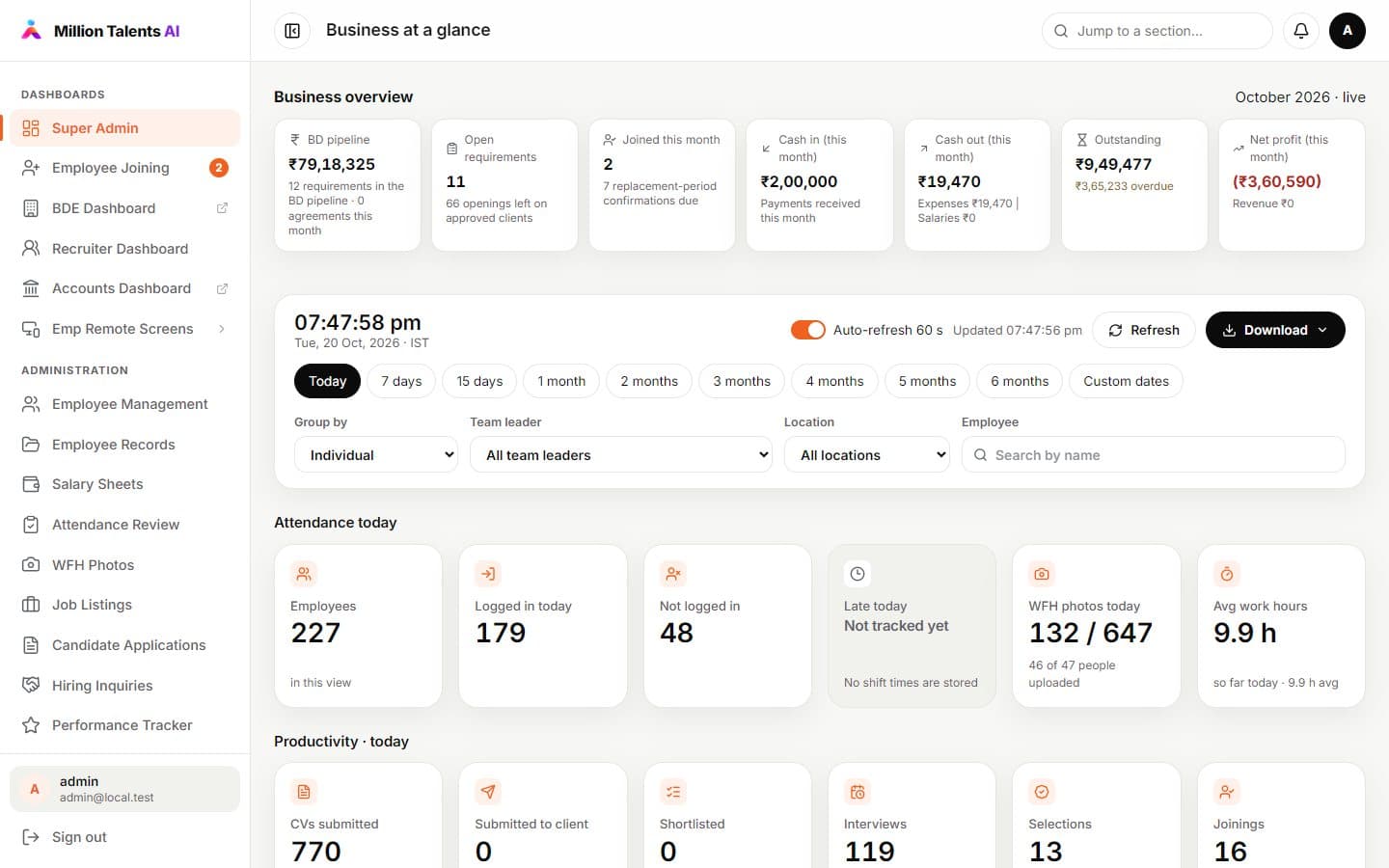The height and width of the screenshot is (868, 1389).
Task: Open the profile avatar in the top bar
Action: coord(1348,31)
